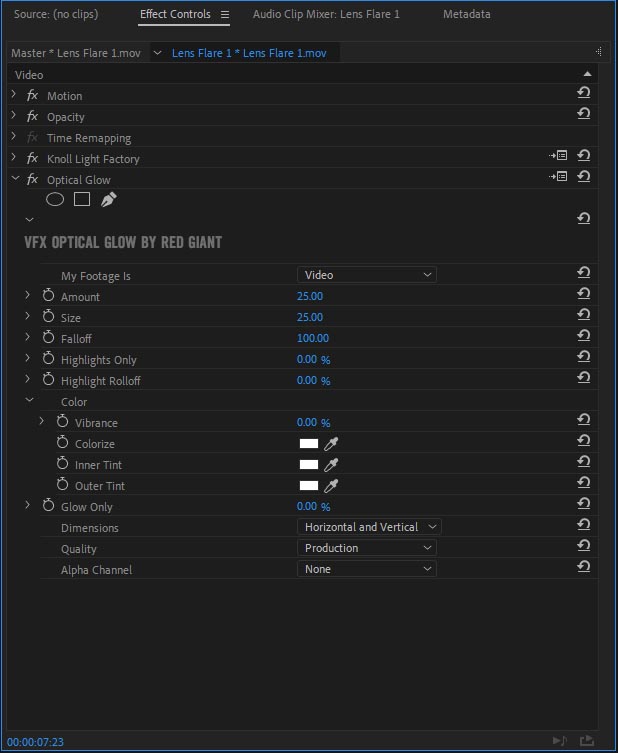
Task: Reset the Amount parameter
Action: pos(583,293)
